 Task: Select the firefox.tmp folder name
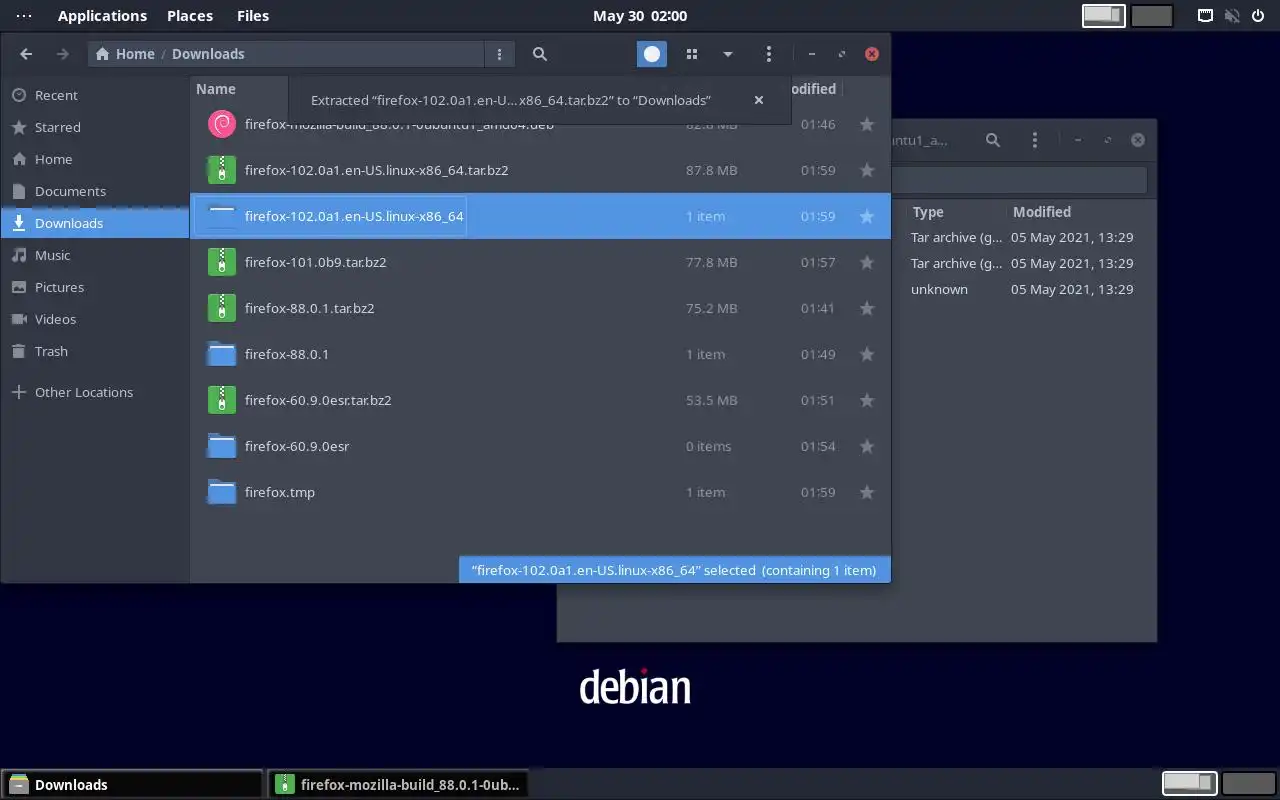280,492
